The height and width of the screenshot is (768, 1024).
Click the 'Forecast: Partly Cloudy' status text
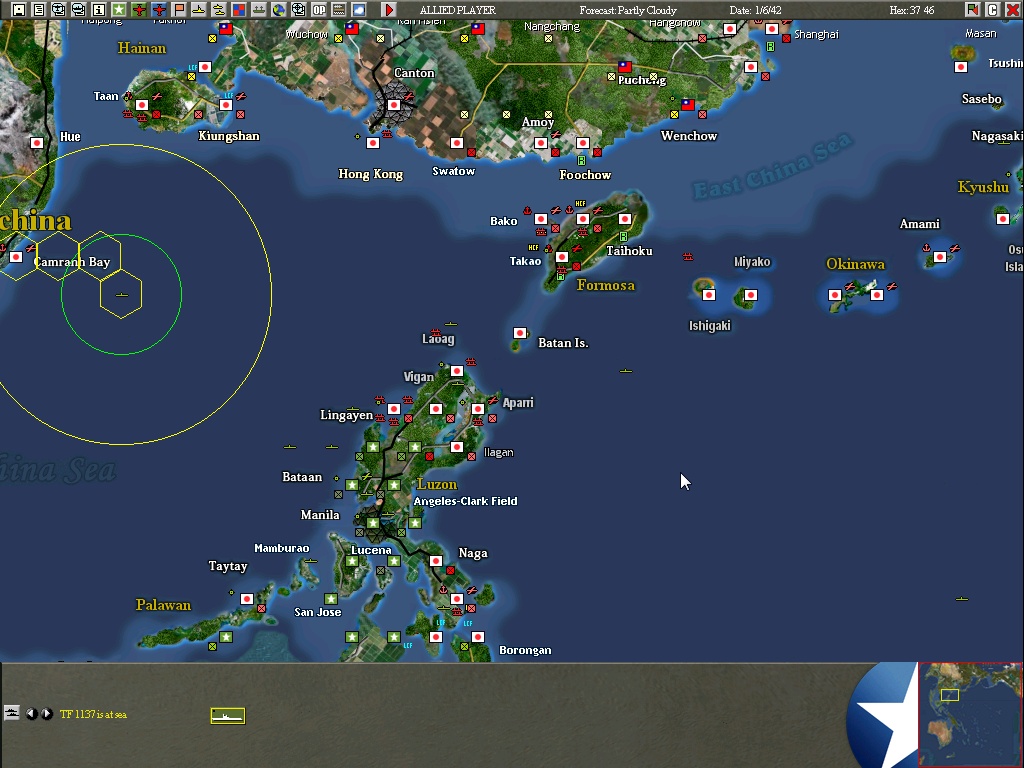pos(628,10)
